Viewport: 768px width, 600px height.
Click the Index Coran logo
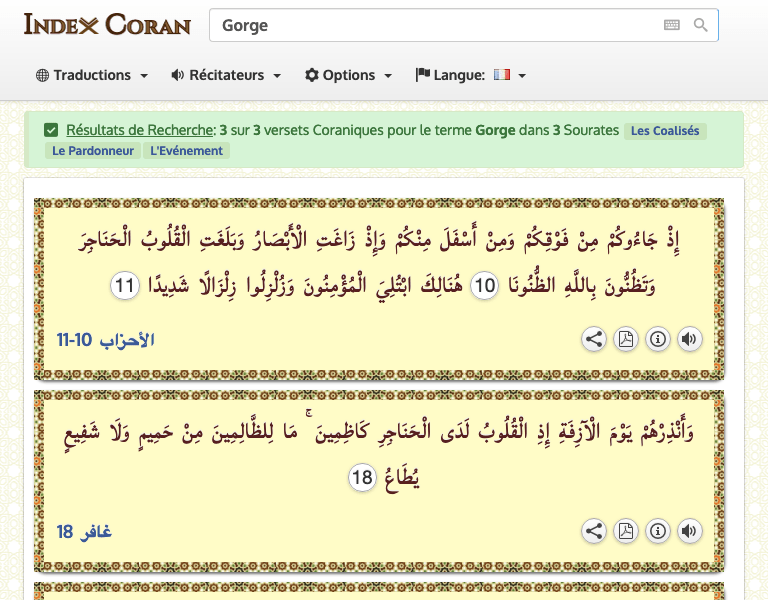(107, 24)
